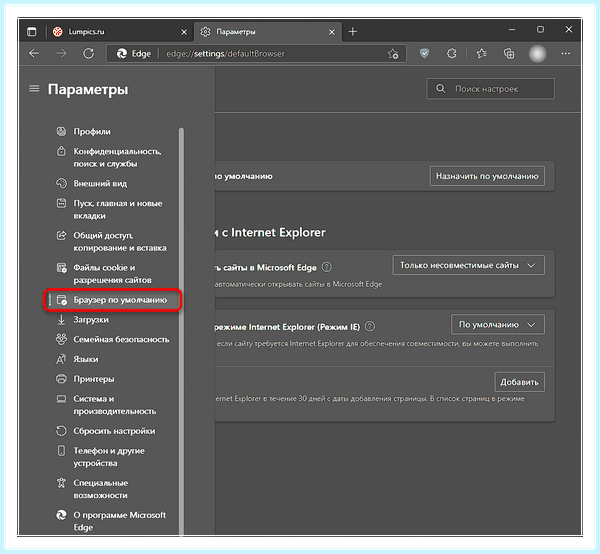This screenshot has width=600, height=554.
Task: Click the search magnifier icon
Action: 440,89
